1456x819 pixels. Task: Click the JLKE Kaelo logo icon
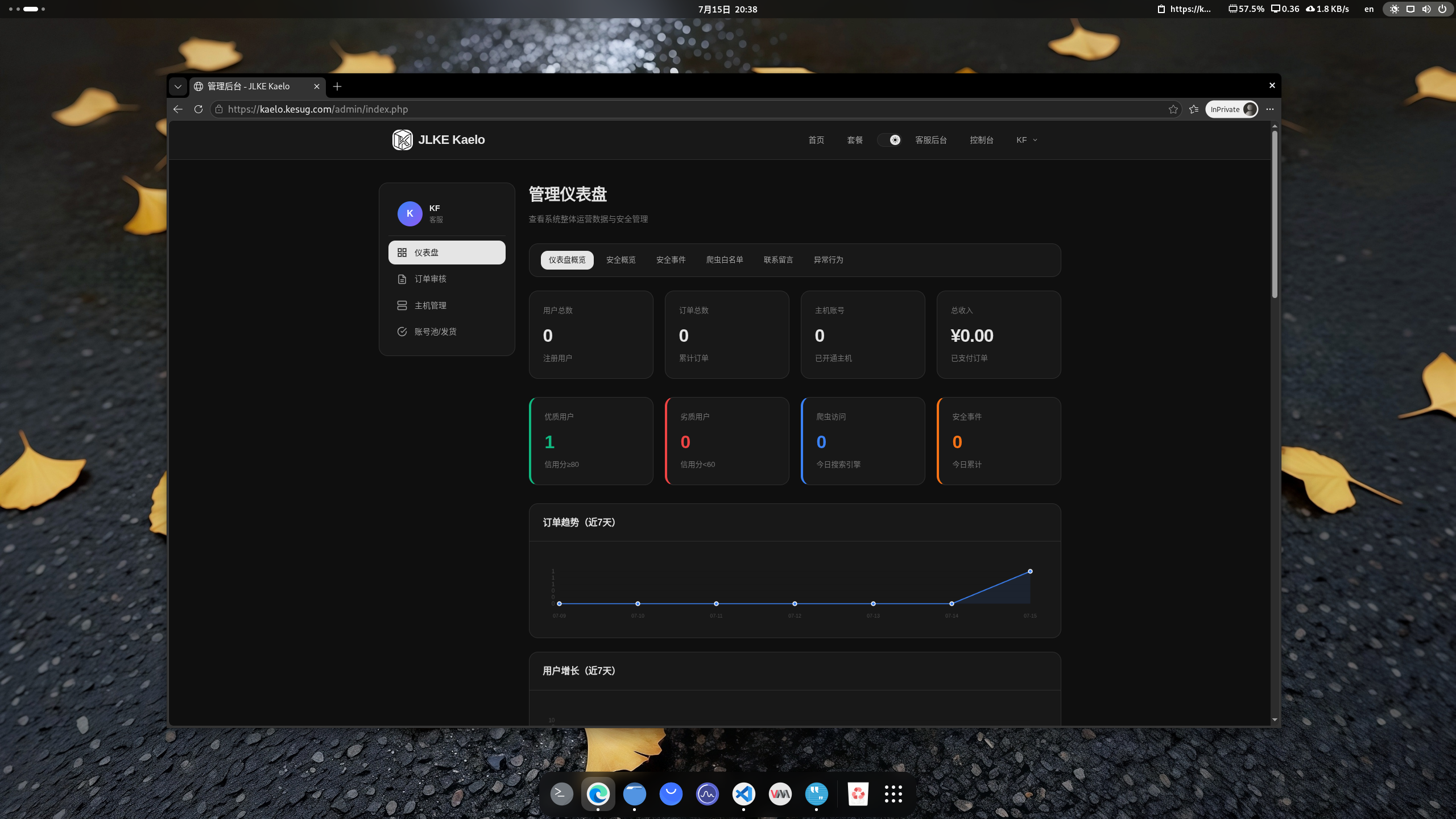pos(402,140)
